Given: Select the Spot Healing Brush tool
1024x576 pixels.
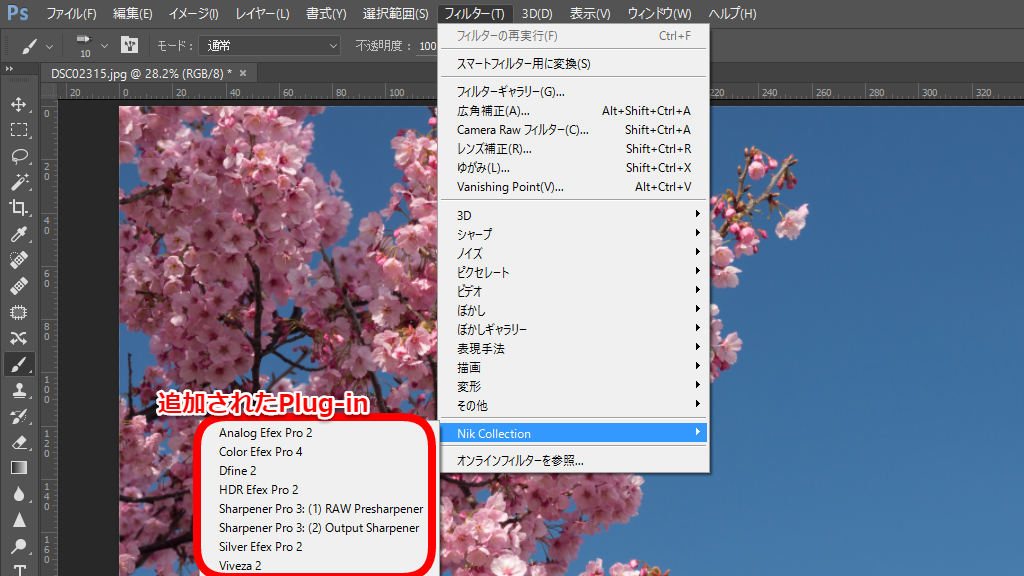Looking at the screenshot, I should tap(19, 260).
